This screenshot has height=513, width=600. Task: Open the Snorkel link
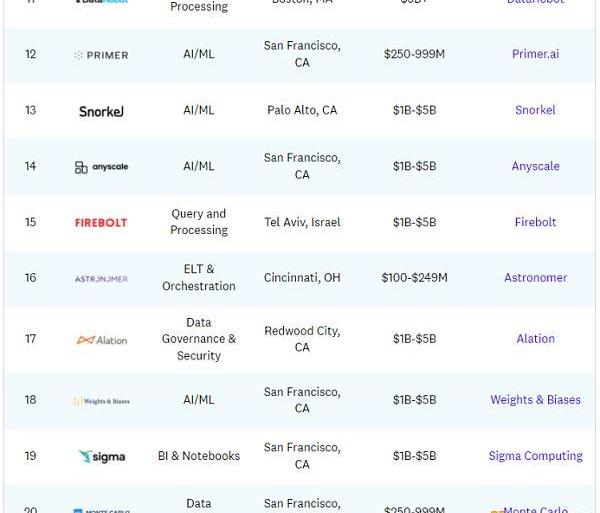535,110
